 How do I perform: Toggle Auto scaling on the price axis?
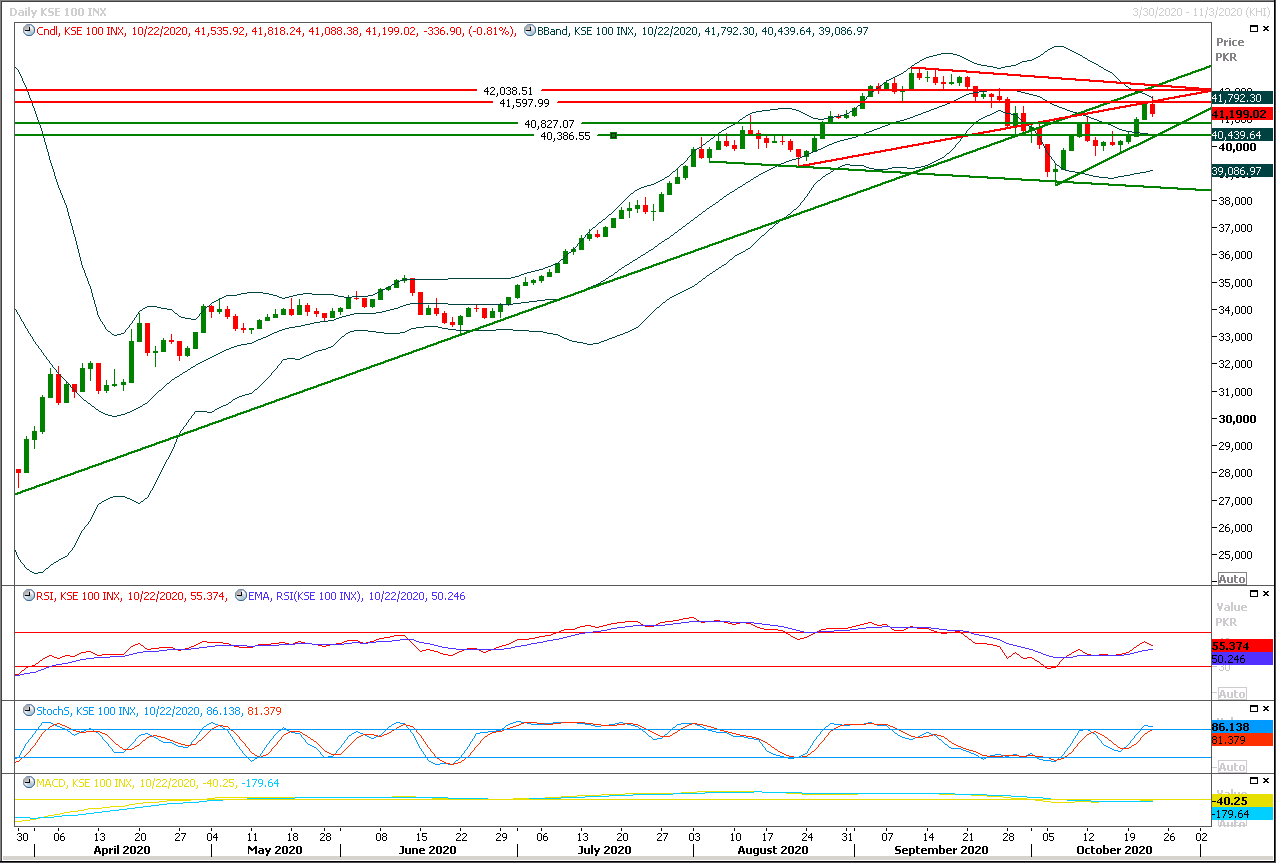(x=1232, y=579)
